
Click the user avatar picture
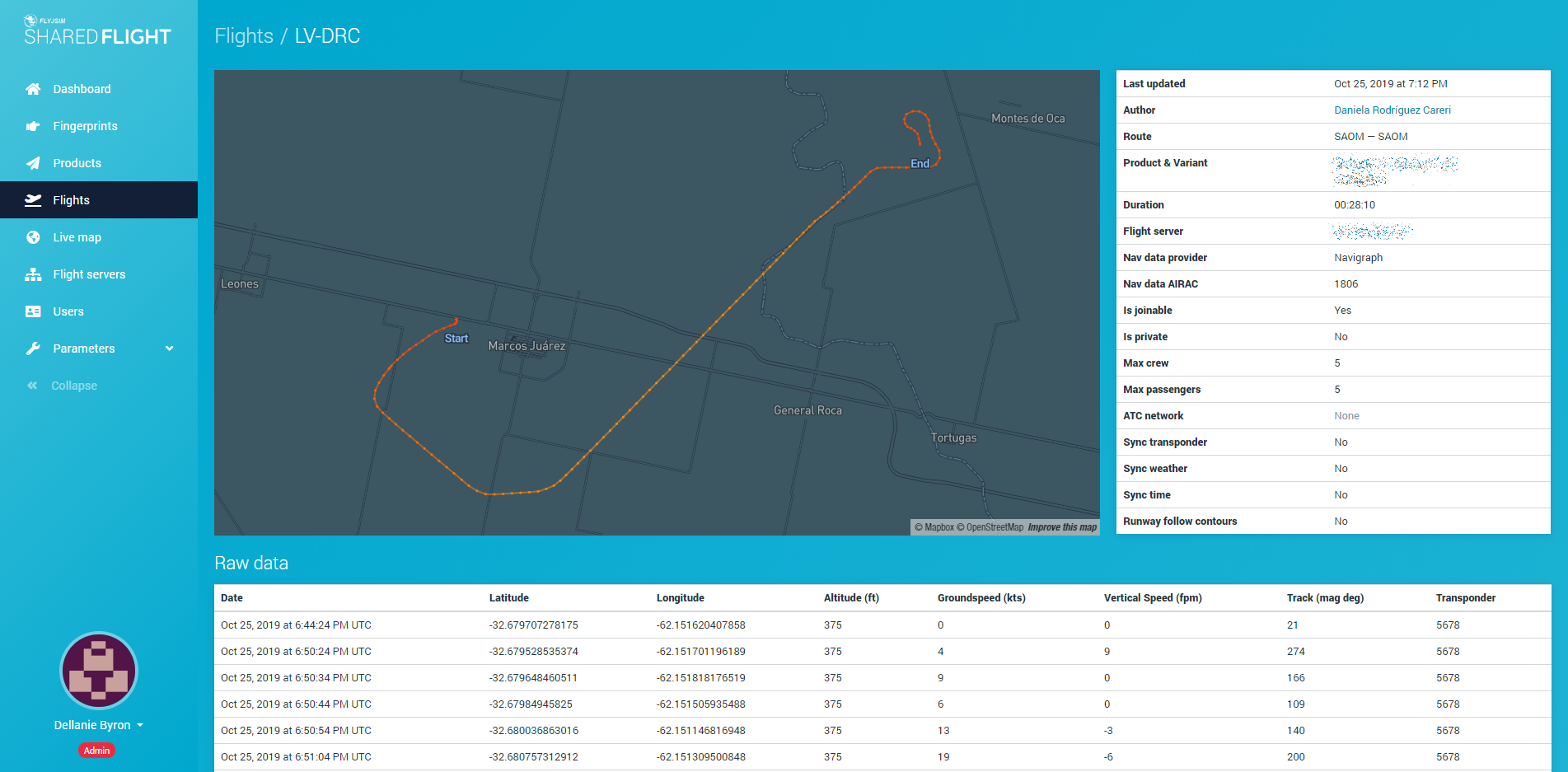coord(99,671)
